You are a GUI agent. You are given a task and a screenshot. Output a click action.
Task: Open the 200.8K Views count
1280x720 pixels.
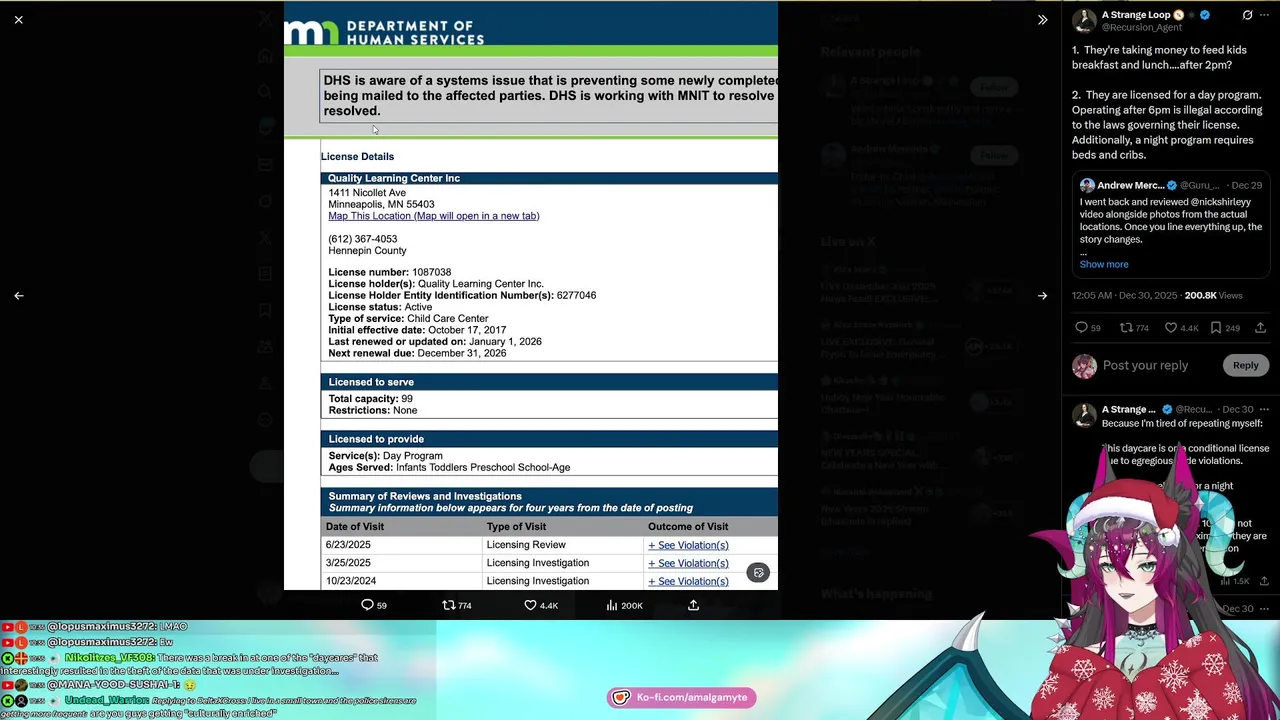(x=1213, y=296)
